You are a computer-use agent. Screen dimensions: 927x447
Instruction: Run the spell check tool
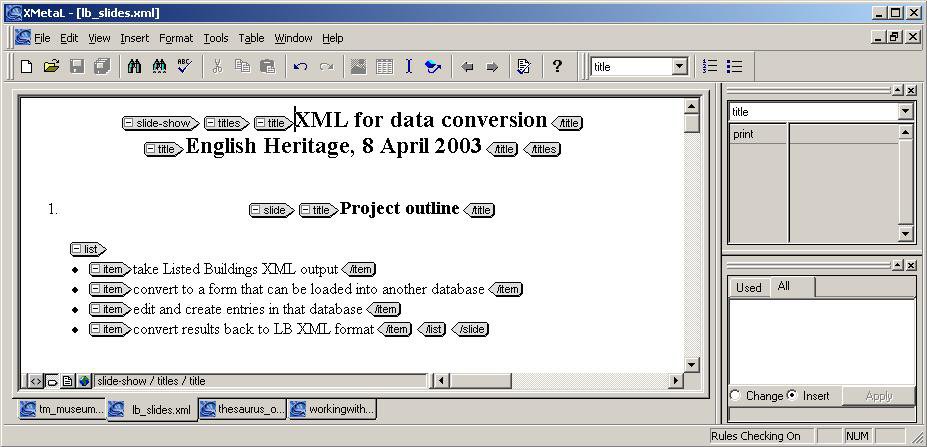click(x=184, y=67)
